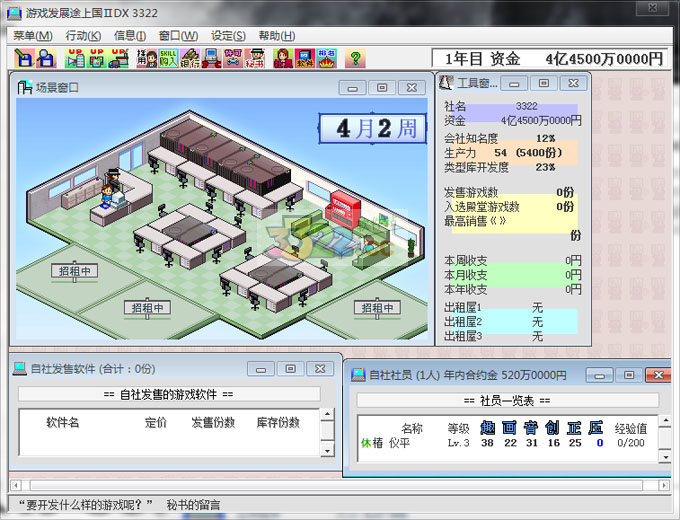The width and height of the screenshot is (680, 520).
Task: Open the 行动(K) menu
Action: coord(83,36)
